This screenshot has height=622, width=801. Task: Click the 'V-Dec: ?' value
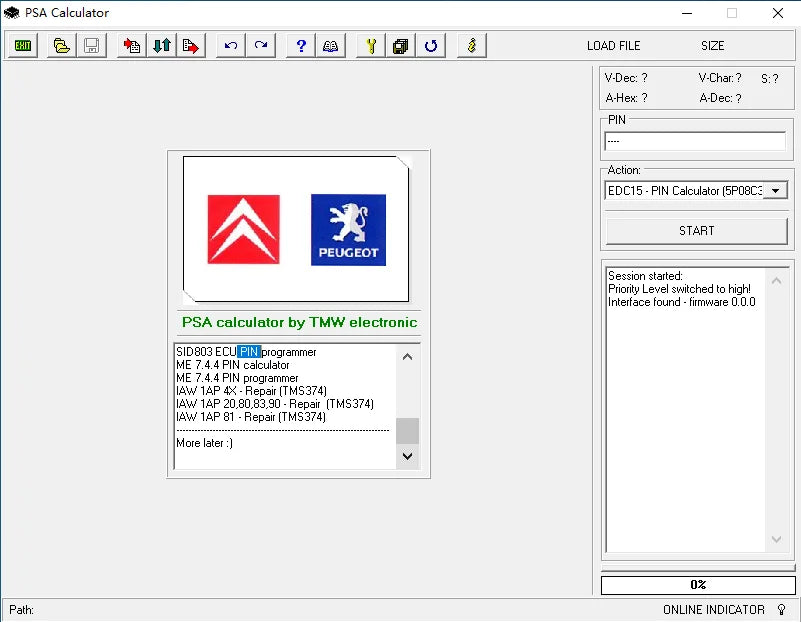pos(626,78)
